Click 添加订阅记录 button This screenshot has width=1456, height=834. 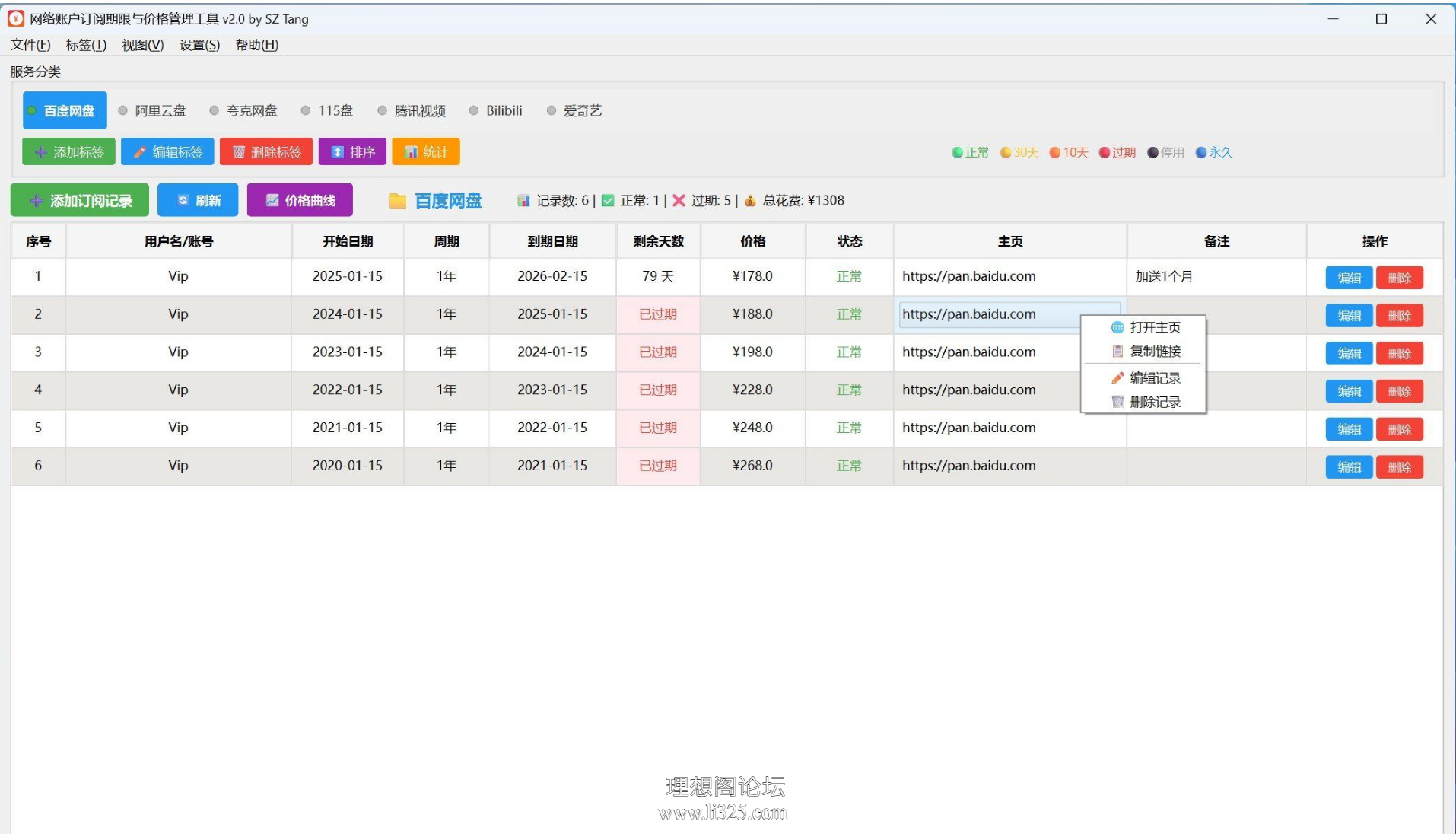click(80, 200)
